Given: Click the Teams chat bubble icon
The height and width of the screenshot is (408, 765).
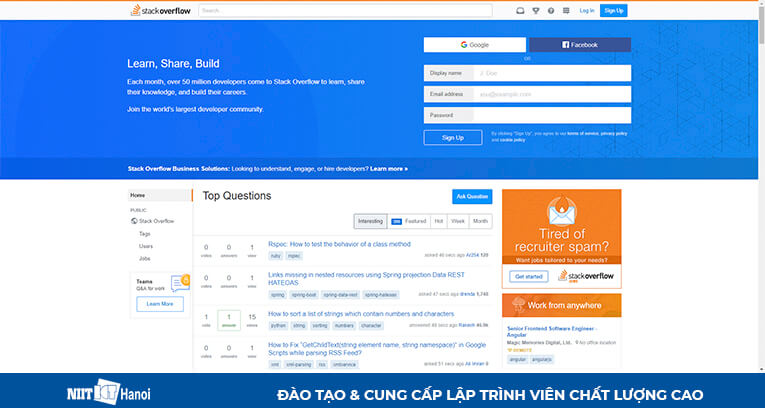Looking at the screenshot, I should click(180, 283).
